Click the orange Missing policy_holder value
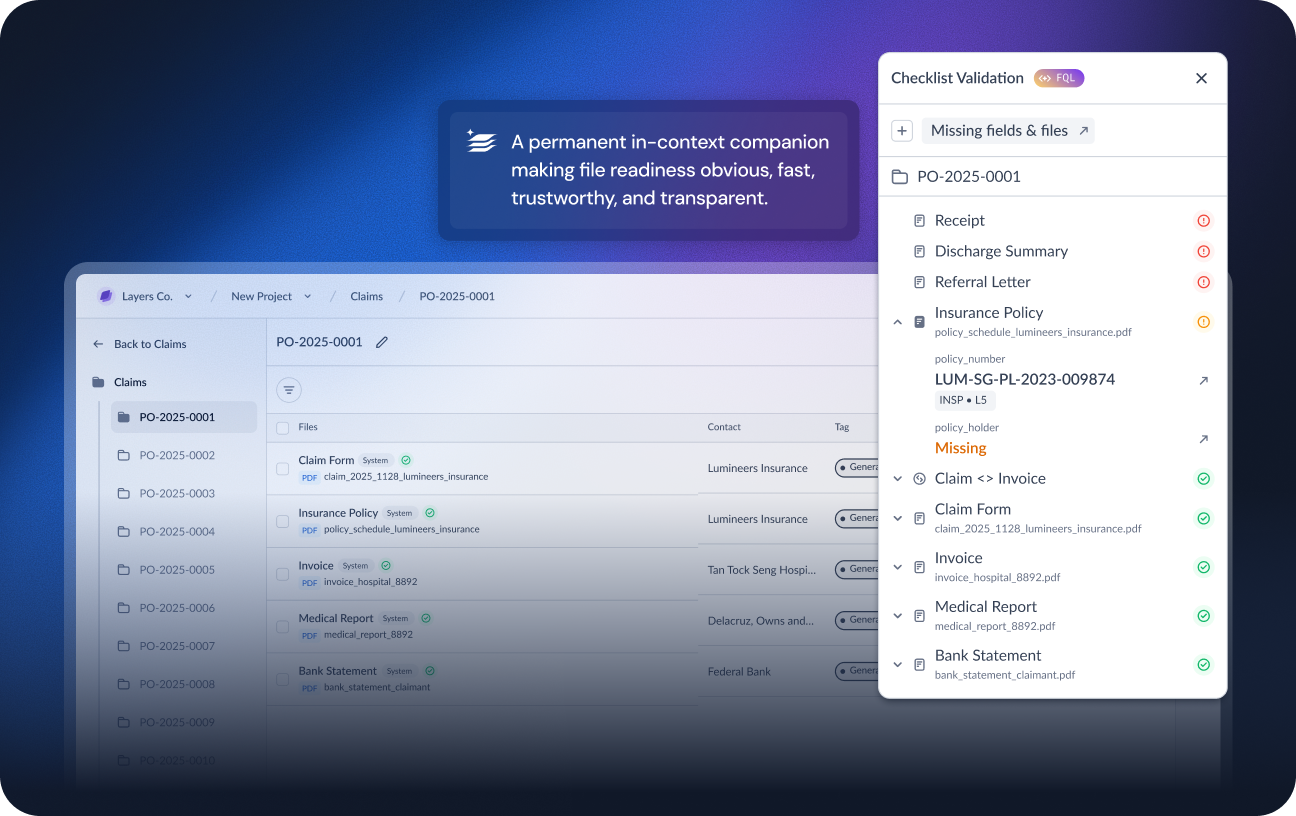This screenshot has height=816, width=1296. 961,448
